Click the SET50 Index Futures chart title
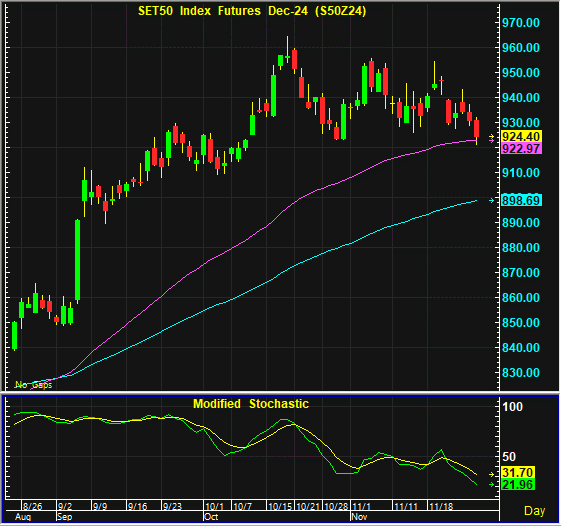 pos(252,11)
